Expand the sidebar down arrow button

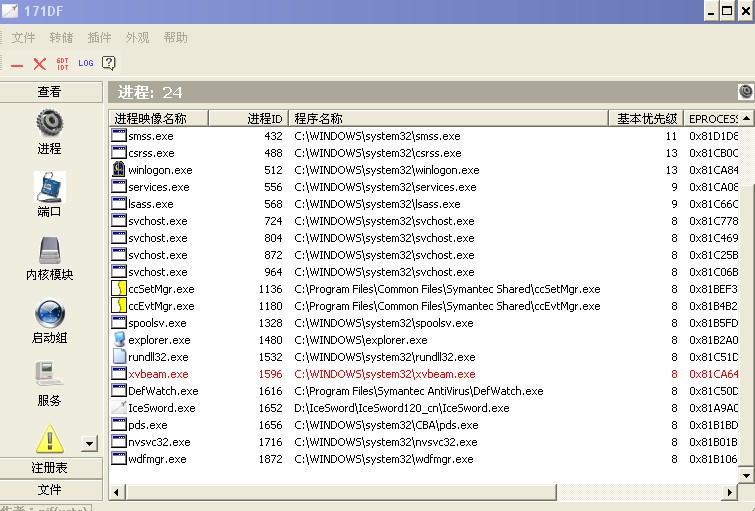[x=90, y=444]
